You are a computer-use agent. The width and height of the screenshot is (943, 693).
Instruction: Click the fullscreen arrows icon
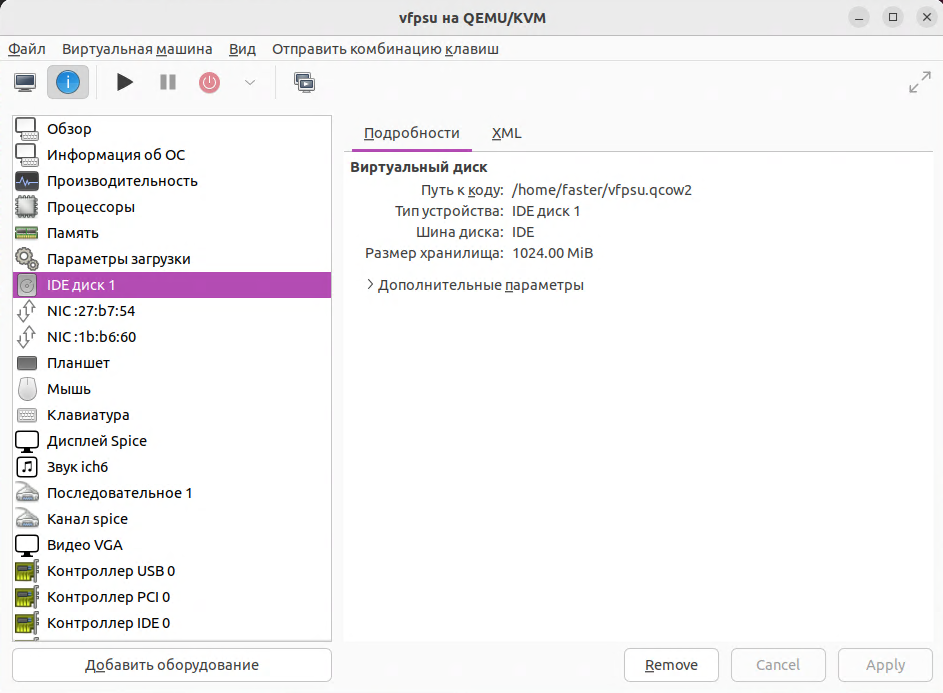pos(919,83)
